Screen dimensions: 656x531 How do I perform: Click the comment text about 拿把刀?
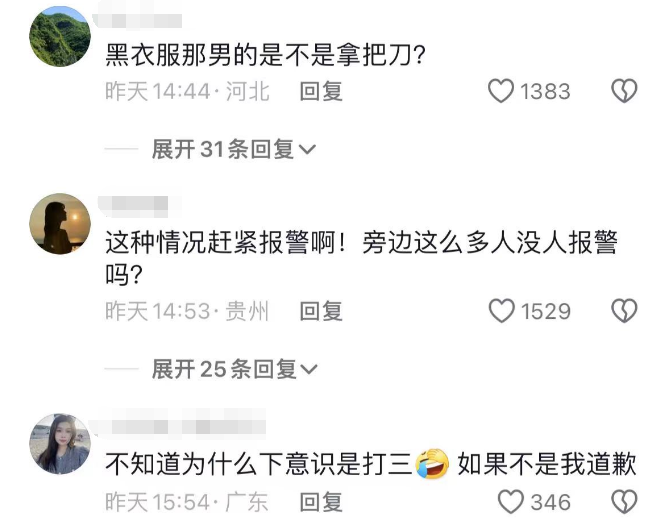click(x=266, y=55)
